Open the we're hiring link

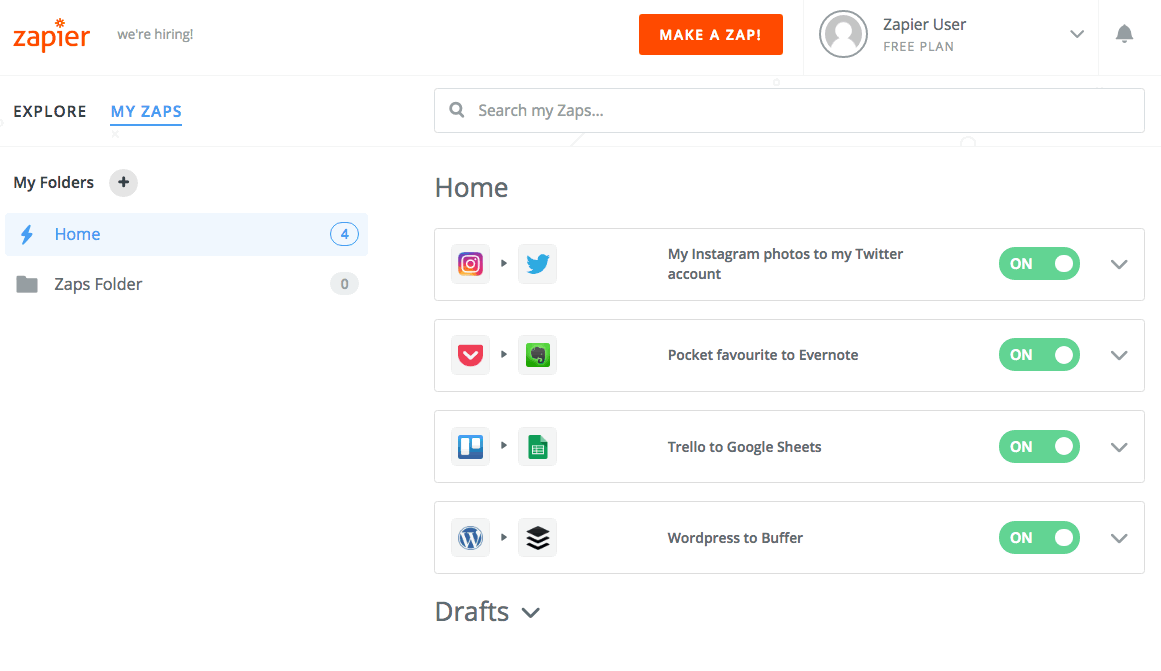[155, 34]
